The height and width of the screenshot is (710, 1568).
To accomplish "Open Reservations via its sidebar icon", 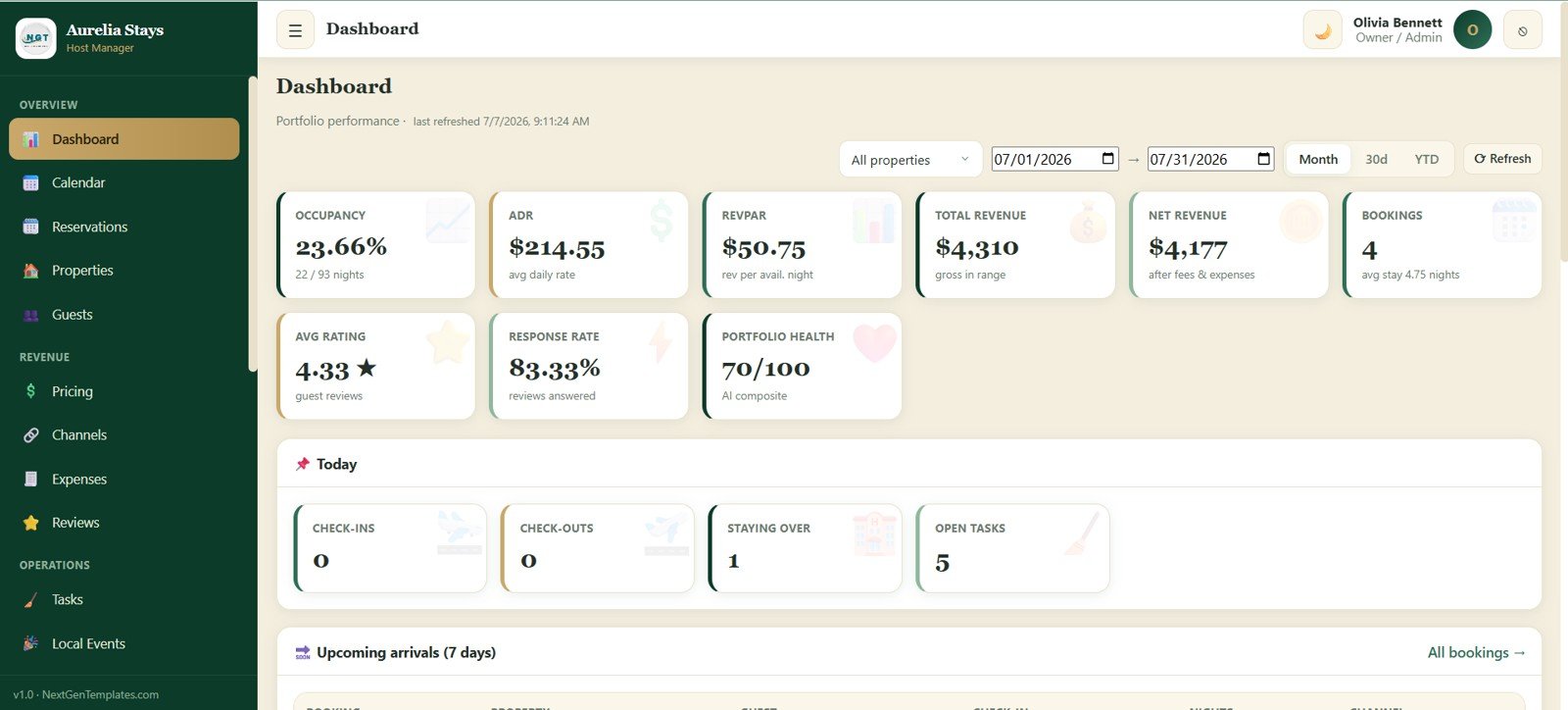I will (31, 227).
